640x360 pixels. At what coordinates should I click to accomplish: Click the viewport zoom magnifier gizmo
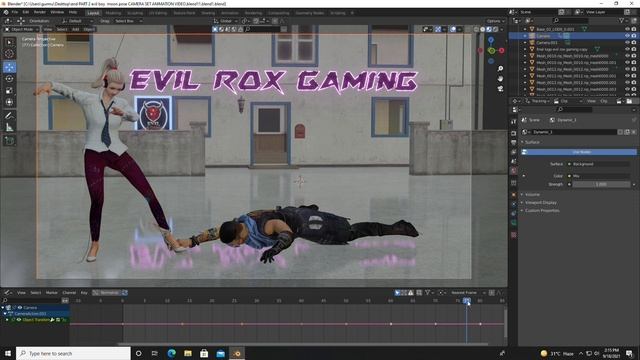[x=500, y=69]
